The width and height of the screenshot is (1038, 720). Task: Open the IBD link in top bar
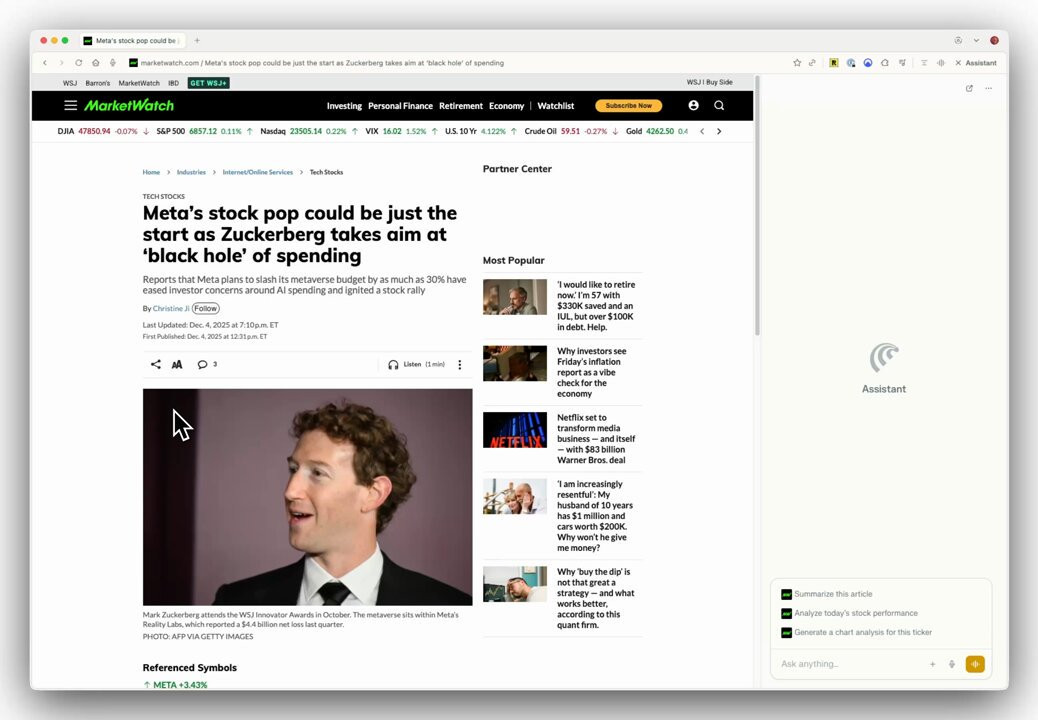tap(173, 83)
